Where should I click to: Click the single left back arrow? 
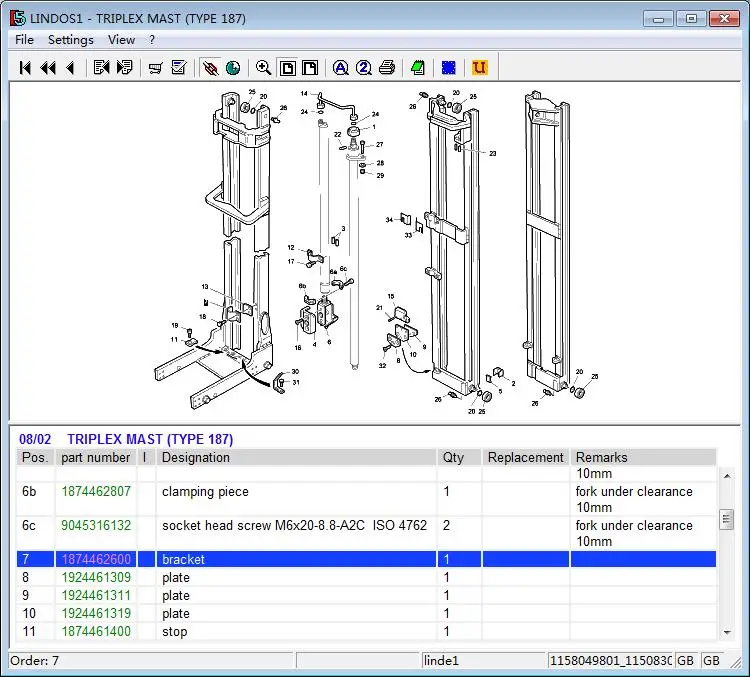(70, 67)
